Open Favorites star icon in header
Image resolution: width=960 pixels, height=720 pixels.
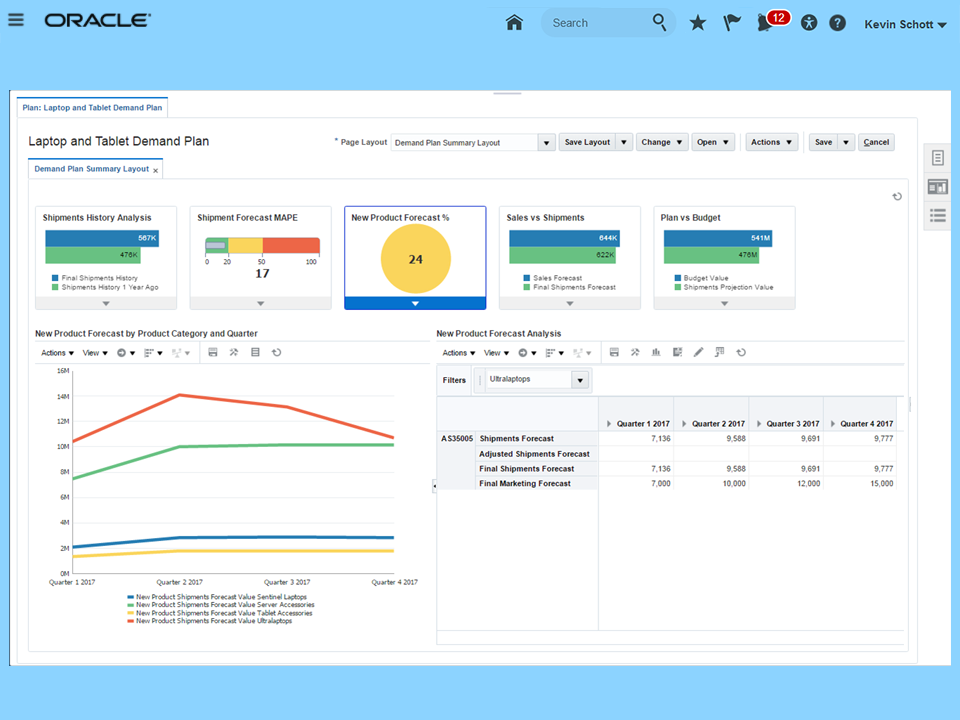click(698, 23)
